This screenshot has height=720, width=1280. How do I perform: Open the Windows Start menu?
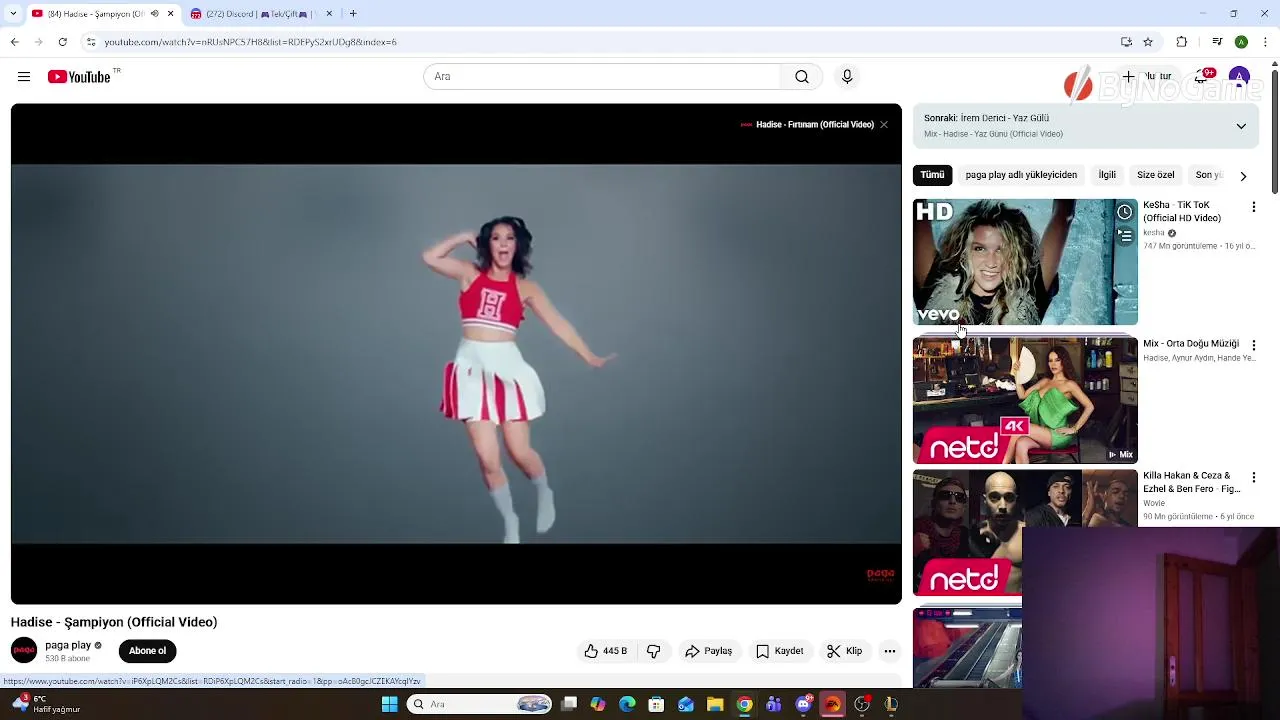(389, 705)
